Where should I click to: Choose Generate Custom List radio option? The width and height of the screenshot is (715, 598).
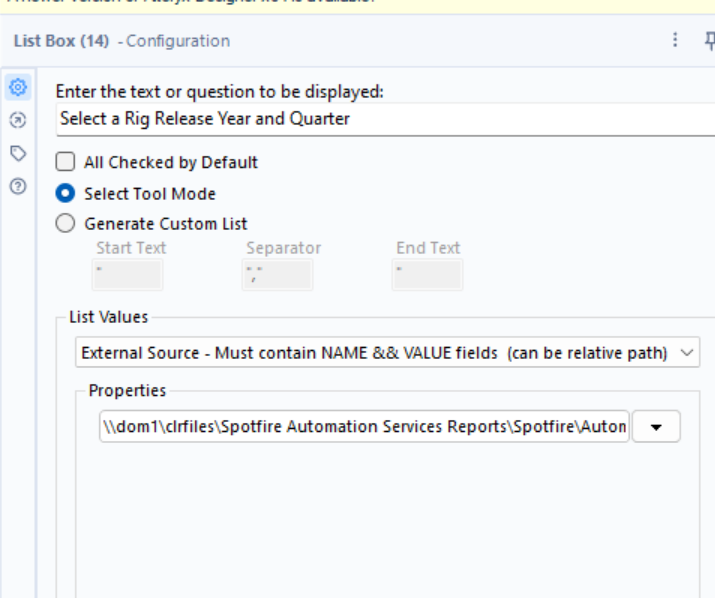pyautogui.click(x=65, y=224)
